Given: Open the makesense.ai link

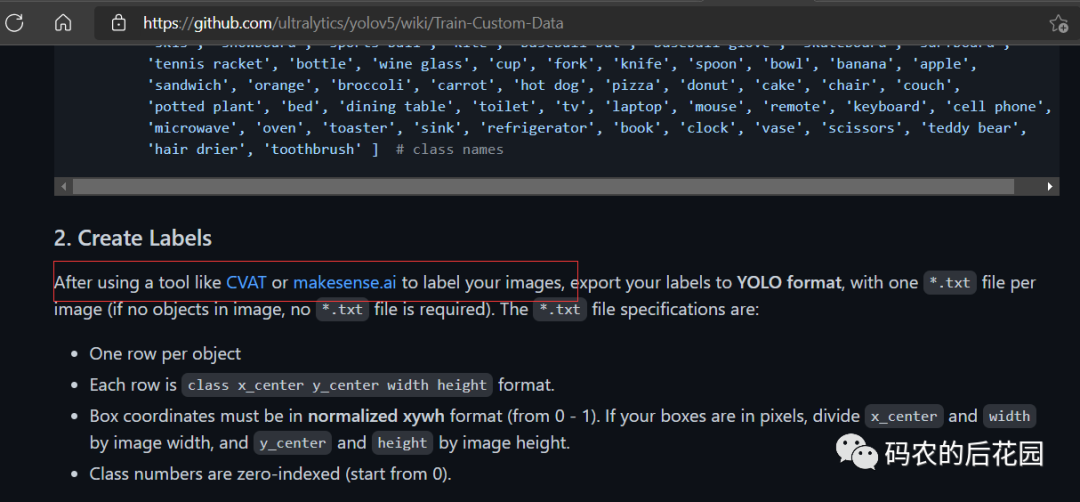Looking at the screenshot, I should pos(344,282).
